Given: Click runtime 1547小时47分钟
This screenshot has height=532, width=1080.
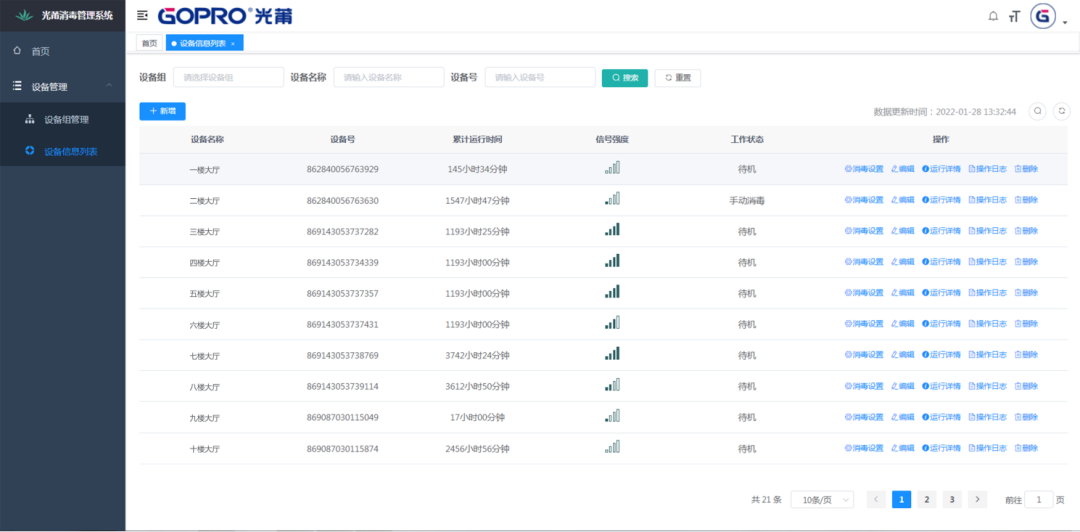Looking at the screenshot, I should click(477, 201).
